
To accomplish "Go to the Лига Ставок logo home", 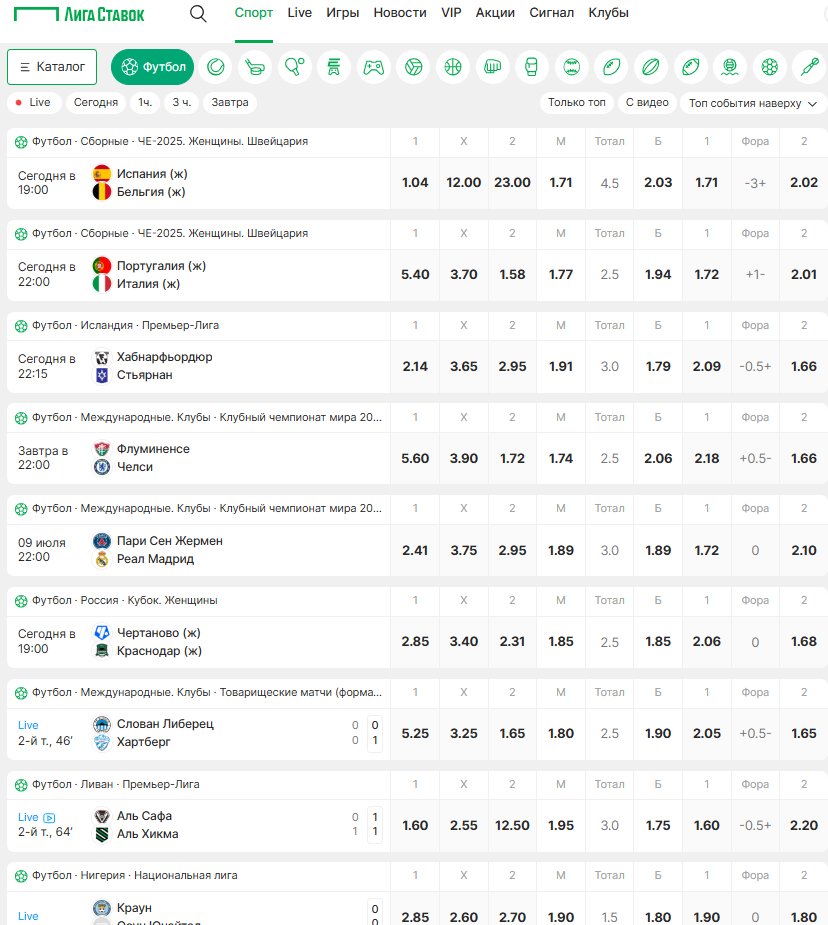I will (79, 14).
